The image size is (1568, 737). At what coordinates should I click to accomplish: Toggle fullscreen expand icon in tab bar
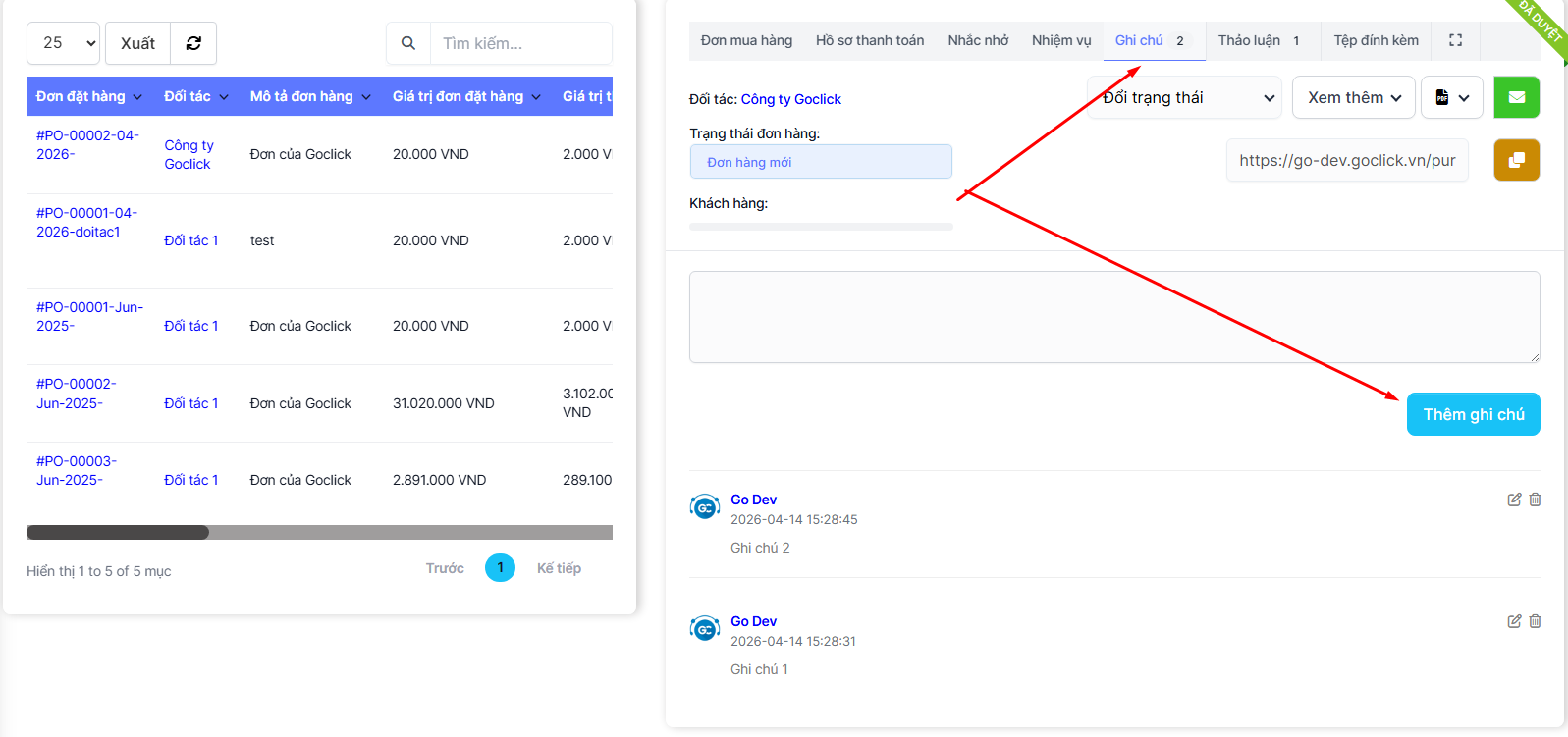tap(1455, 40)
